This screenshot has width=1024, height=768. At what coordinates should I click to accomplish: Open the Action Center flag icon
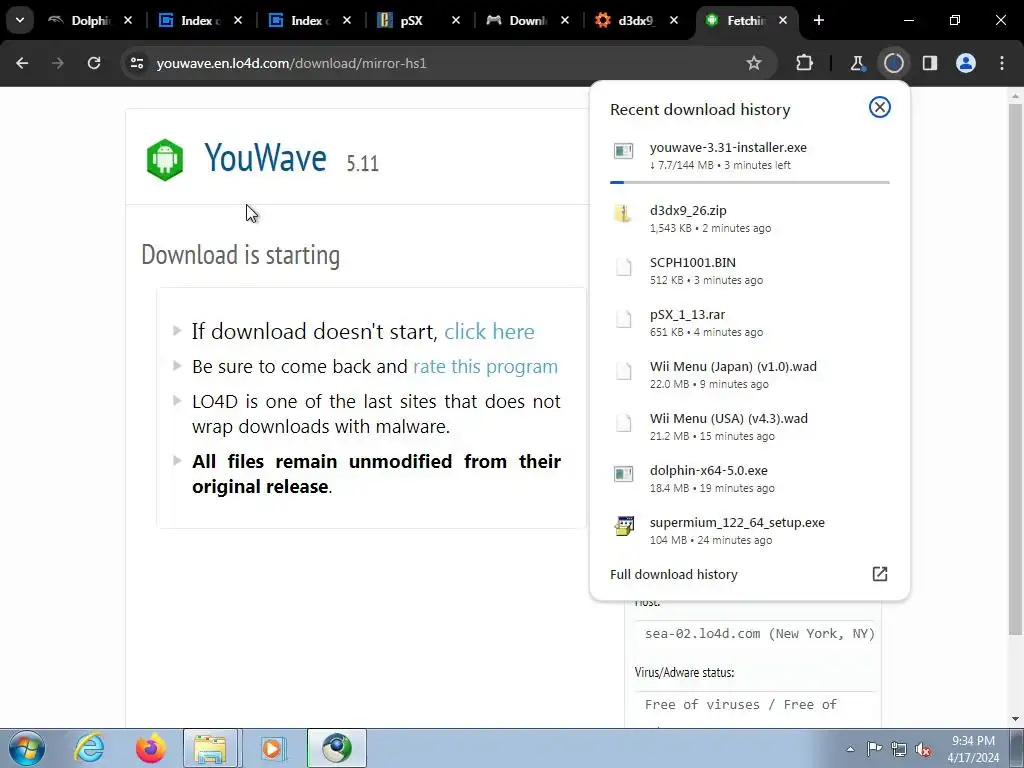pos(874,749)
